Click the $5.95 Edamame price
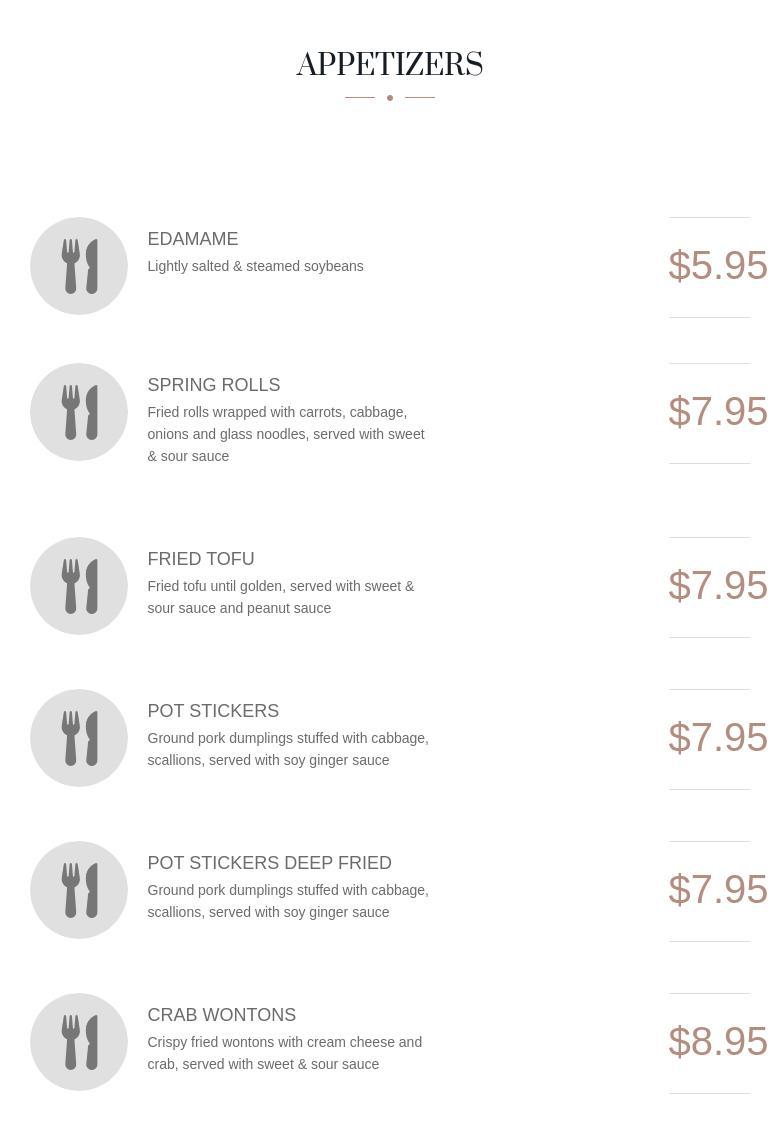 click(717, 266)
